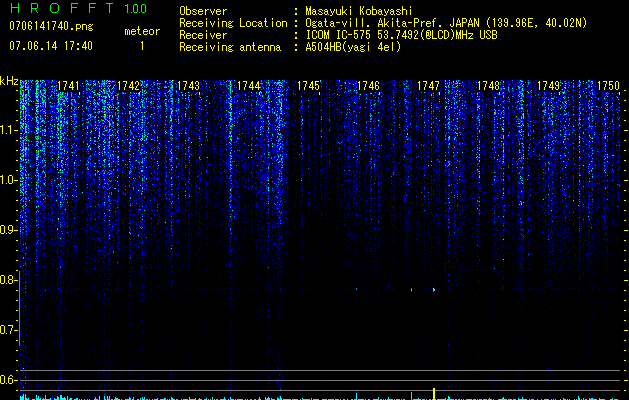This screenshot has height=400, width=629.
Task: Click the 1742 time marker
Action: pos(128,86)
